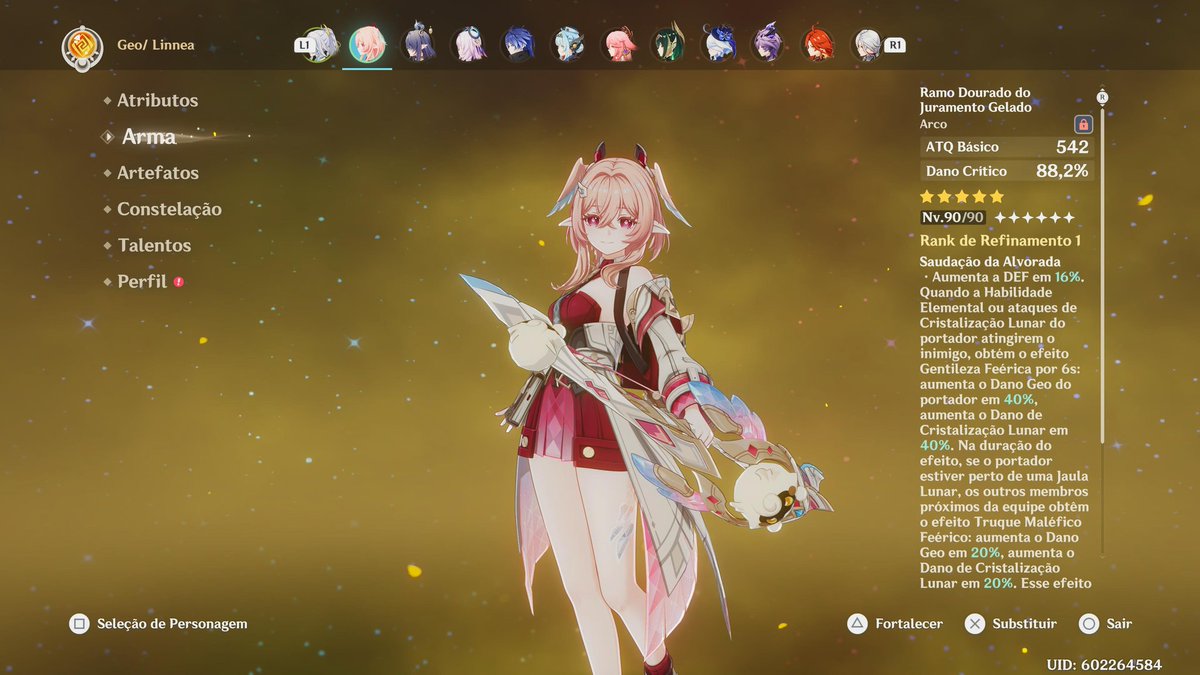Select the red-haired character portrait
Screen dimensions: 1200x675
[x=818, y=45]
